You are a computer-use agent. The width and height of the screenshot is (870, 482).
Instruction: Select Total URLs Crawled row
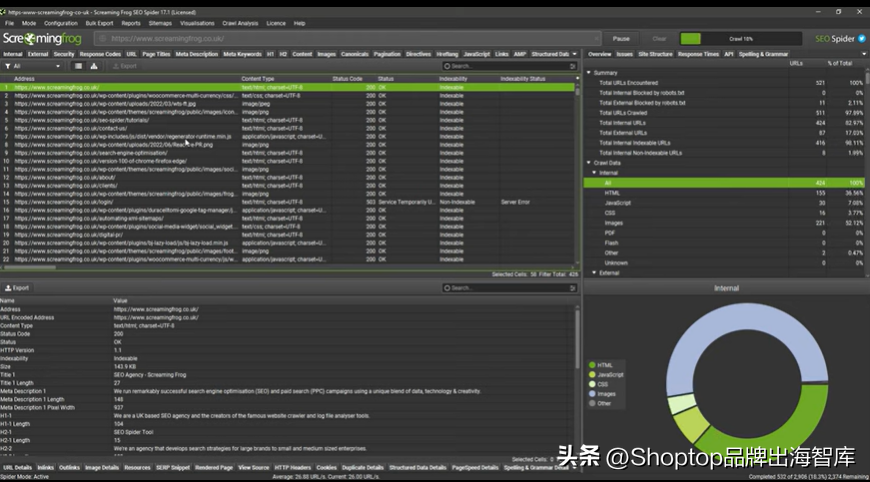pyautogui.click(x=724, y=113)
